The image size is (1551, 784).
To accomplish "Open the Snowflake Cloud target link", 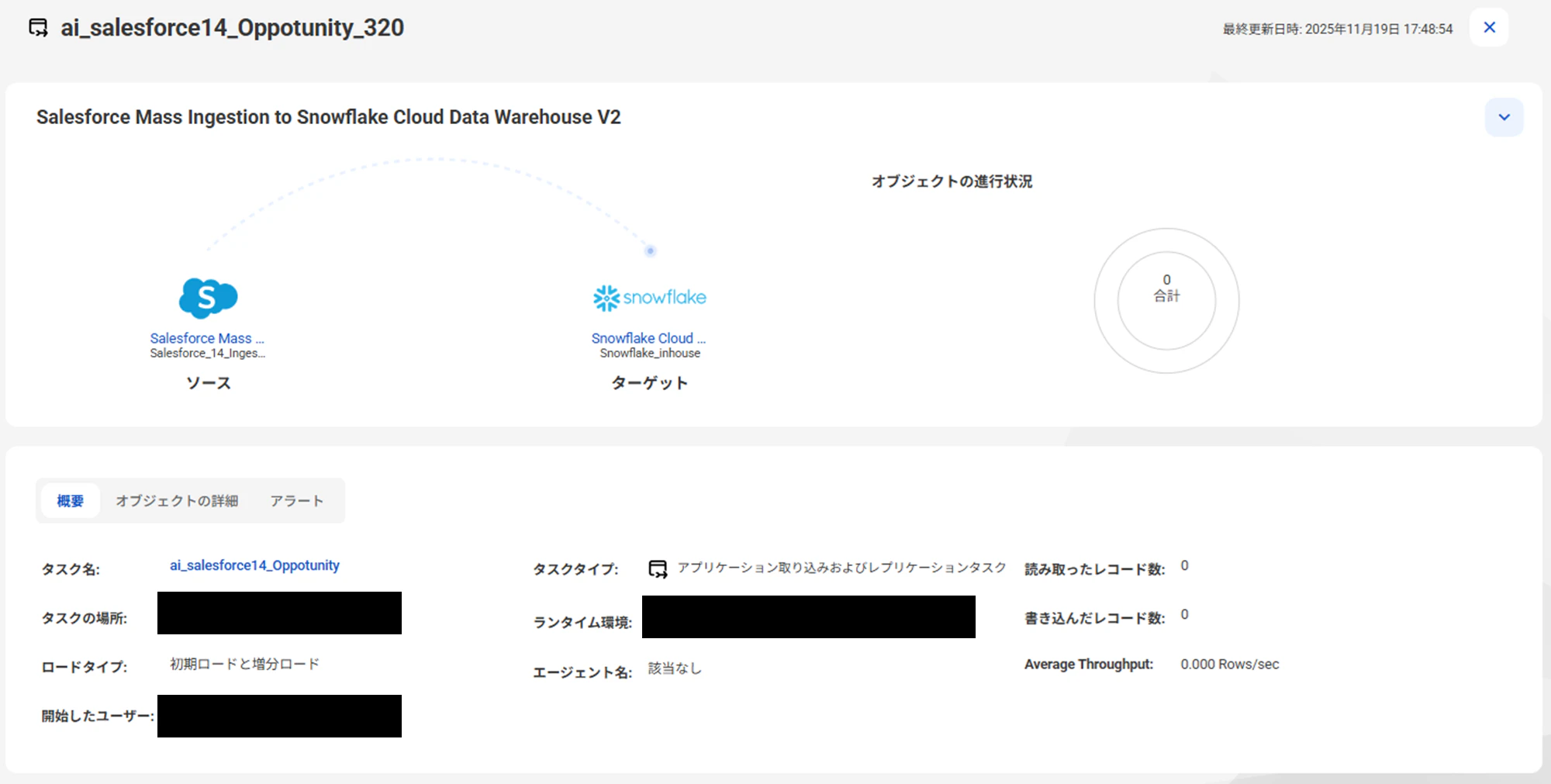I will [x=648, y=338].
